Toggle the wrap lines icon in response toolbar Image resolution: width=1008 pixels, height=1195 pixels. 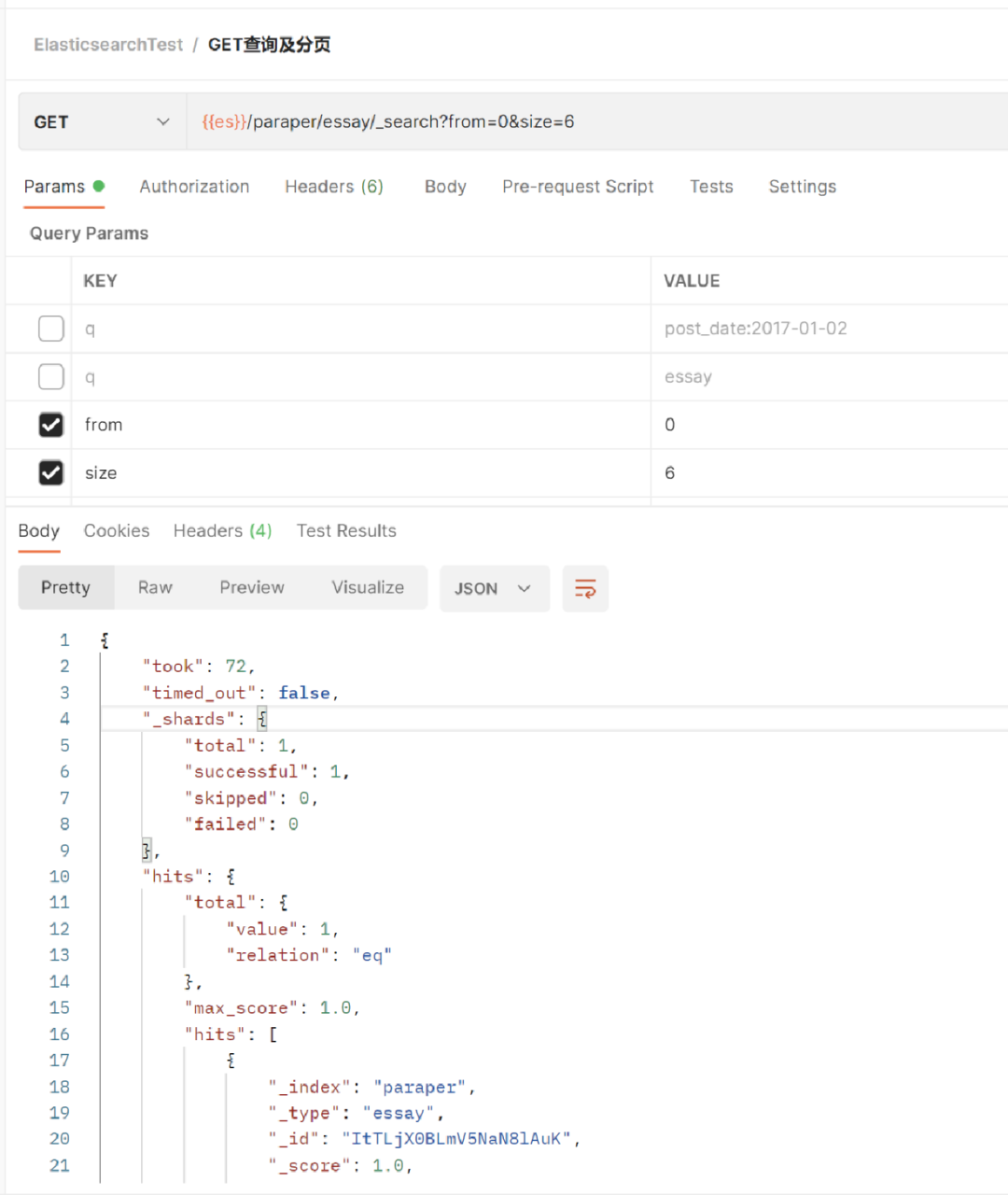pyautogui.click(x=585, y=588)
